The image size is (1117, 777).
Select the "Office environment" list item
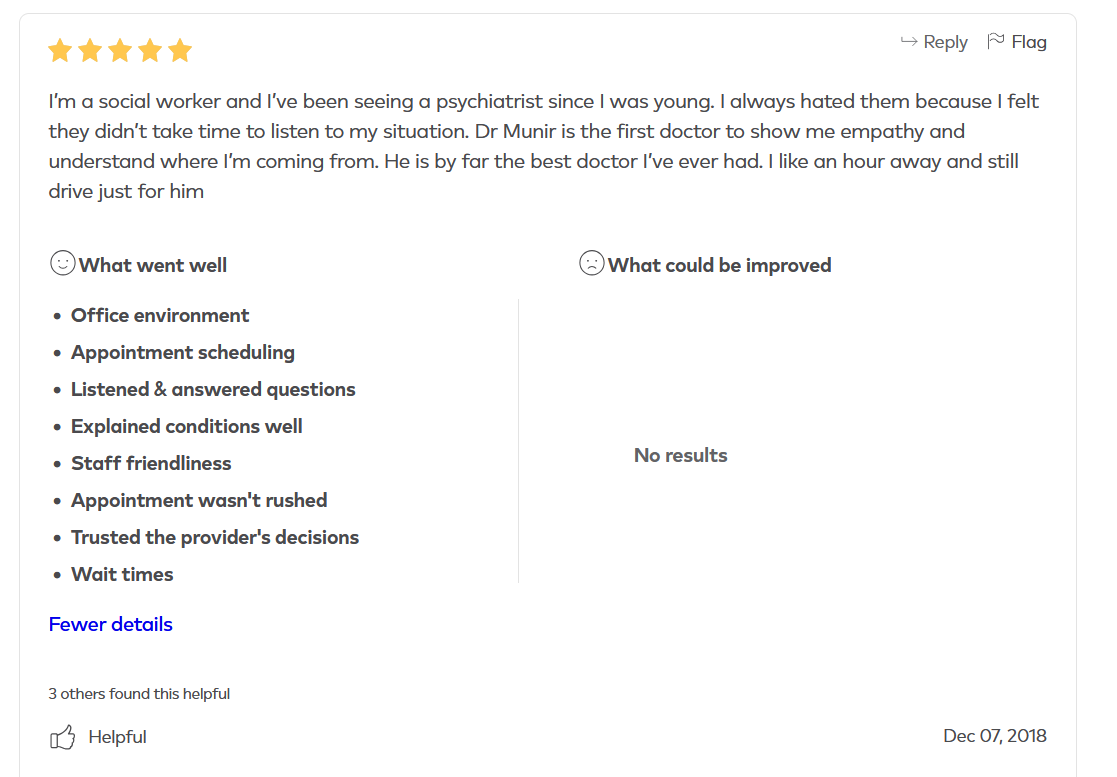[x=160, y=315]
